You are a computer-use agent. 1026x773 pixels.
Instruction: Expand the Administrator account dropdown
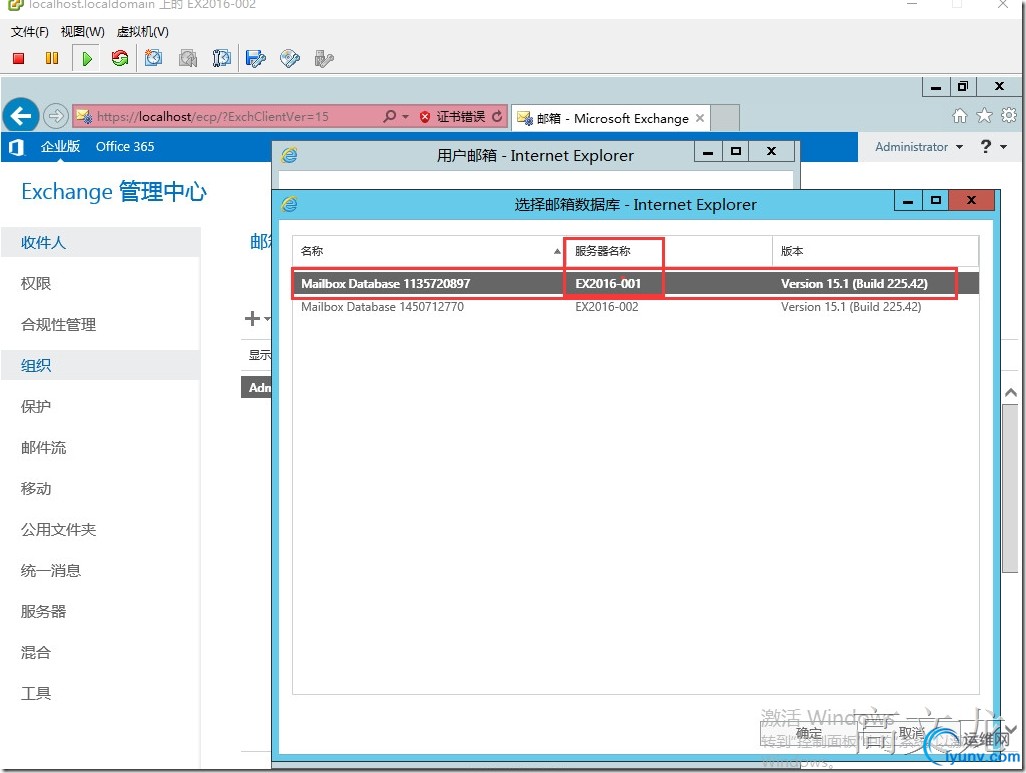959,147
